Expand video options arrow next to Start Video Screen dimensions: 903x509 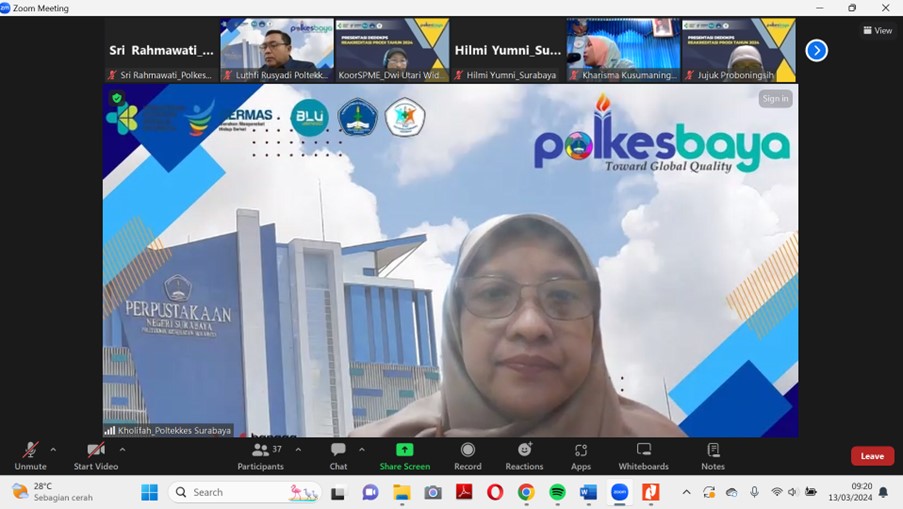(x=122, y=450)
